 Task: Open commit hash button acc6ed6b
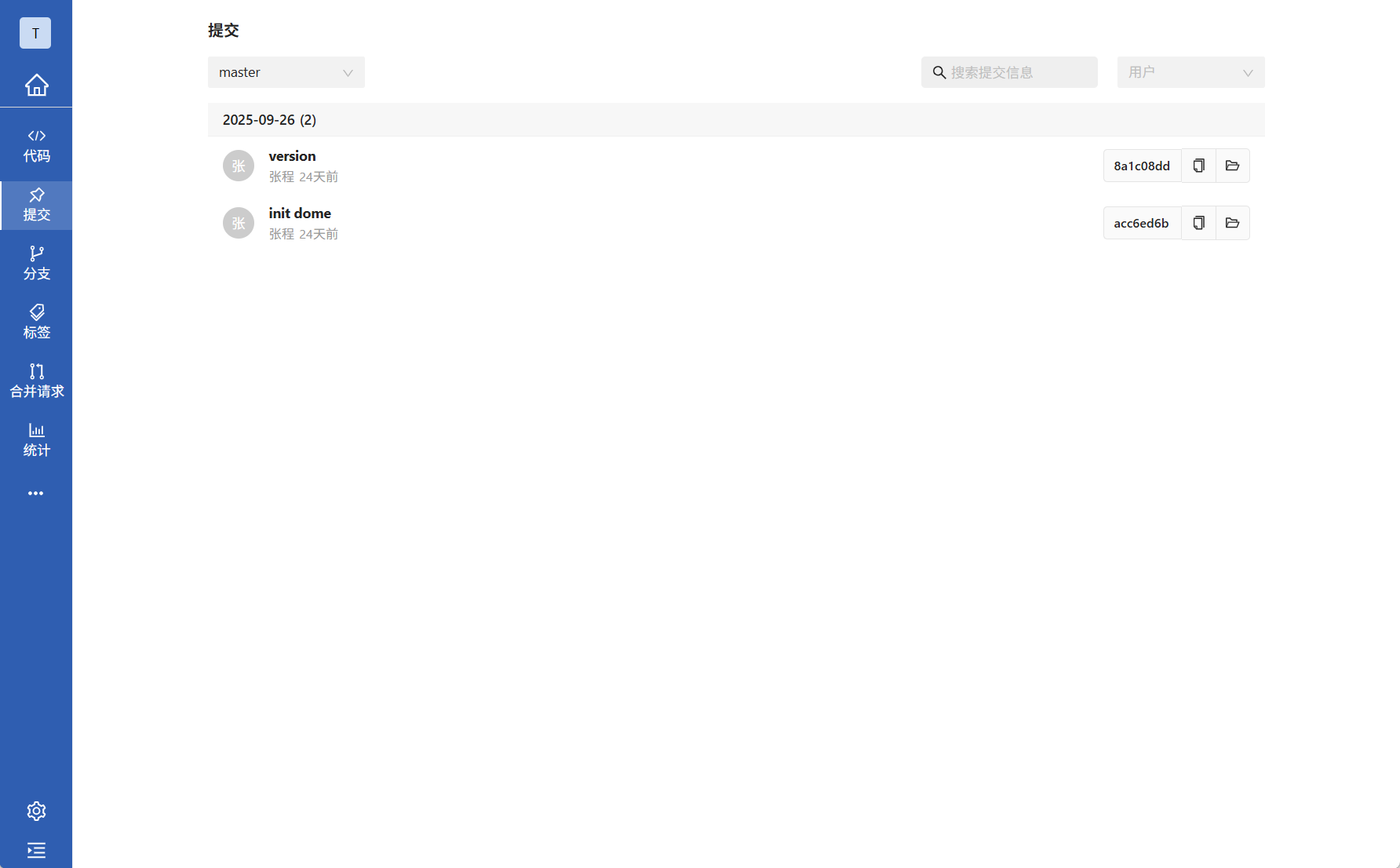[x=1142, y=223]
